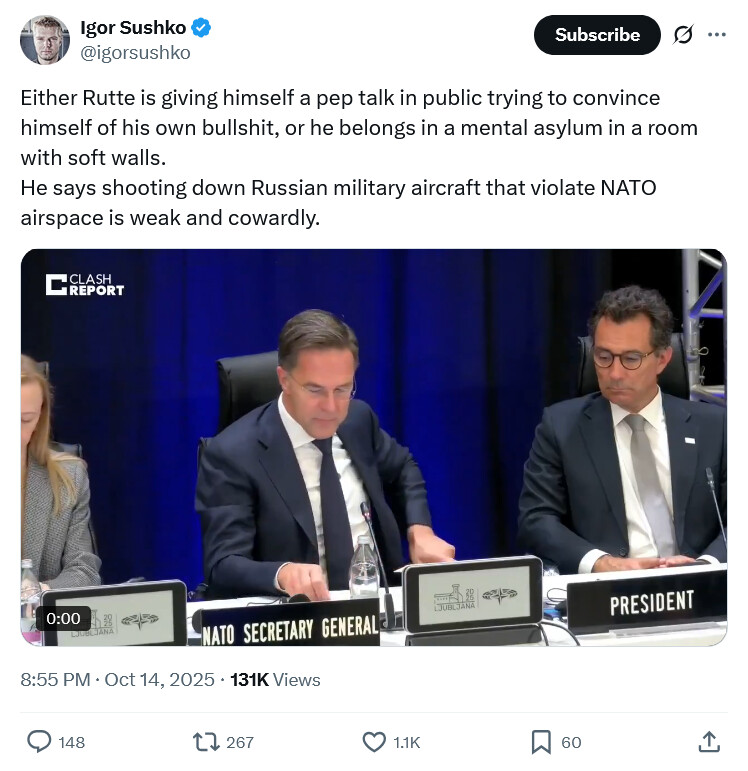
Task: Click the 267 reposts count
Action: click(240, 742)
